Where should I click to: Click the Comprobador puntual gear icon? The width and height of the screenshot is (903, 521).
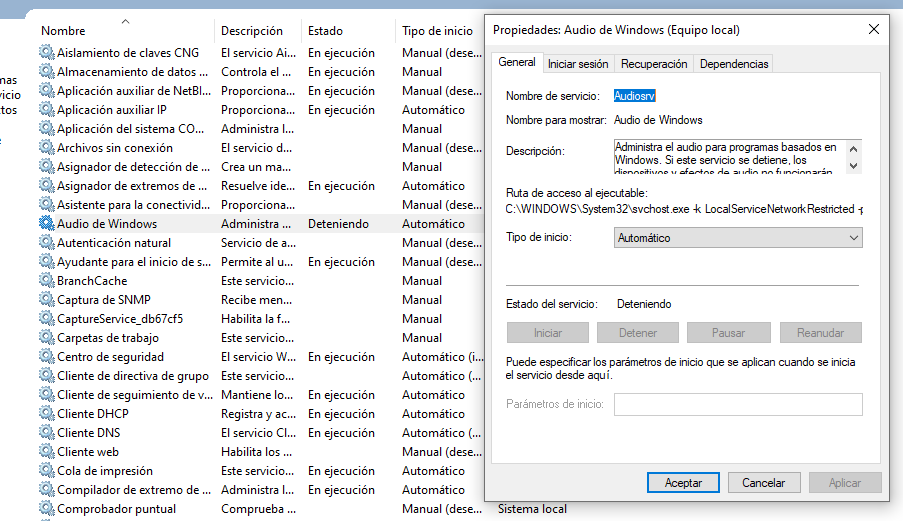(47, 508)
